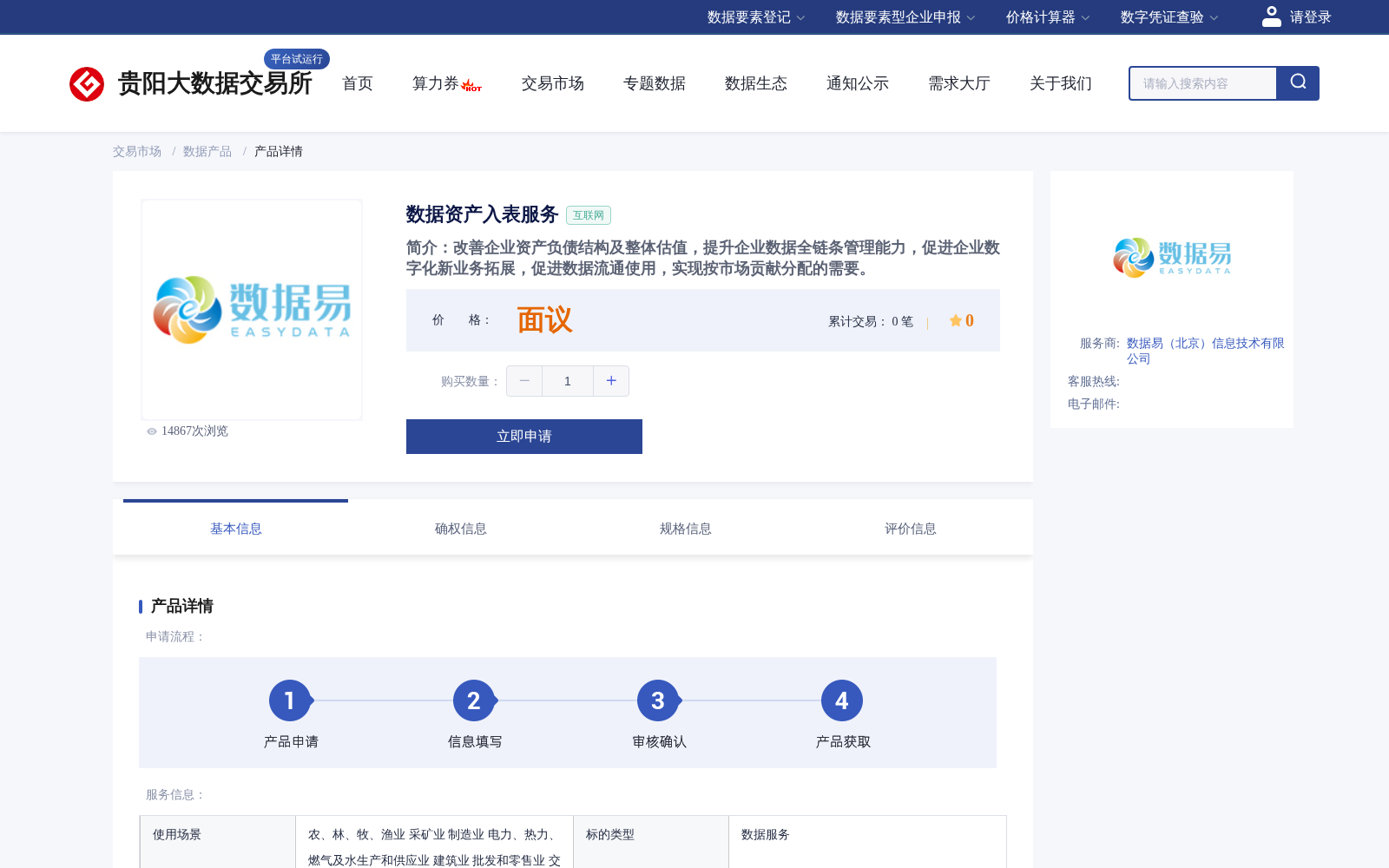The height and width of the screenshot is (868, 1389).
Task: Click step 1 circle 产品申请
Action: [290, 700]
